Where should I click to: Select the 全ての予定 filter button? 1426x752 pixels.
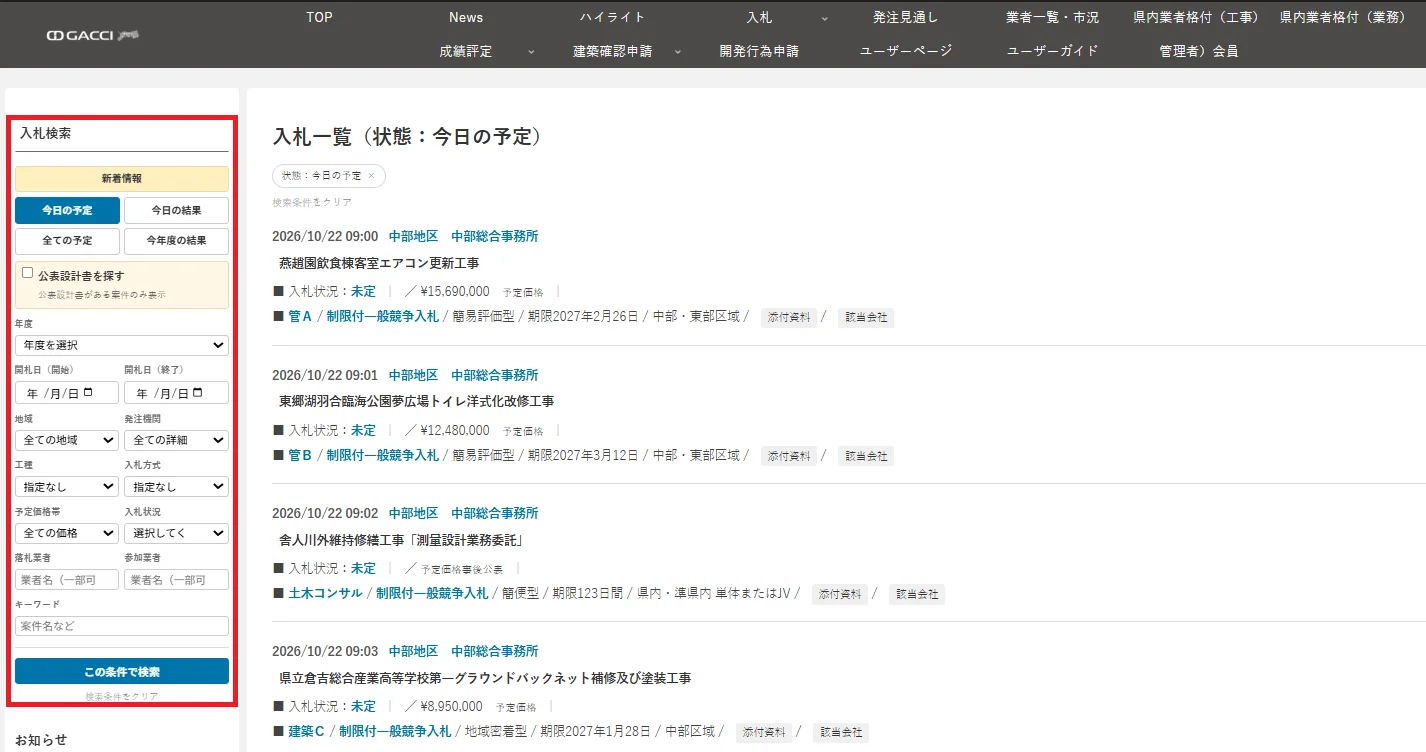tap(67, 241)
